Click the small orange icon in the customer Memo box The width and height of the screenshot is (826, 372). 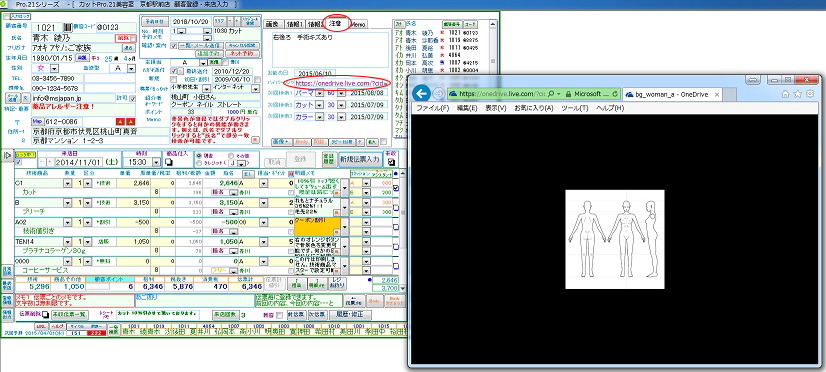click(255, 140)
